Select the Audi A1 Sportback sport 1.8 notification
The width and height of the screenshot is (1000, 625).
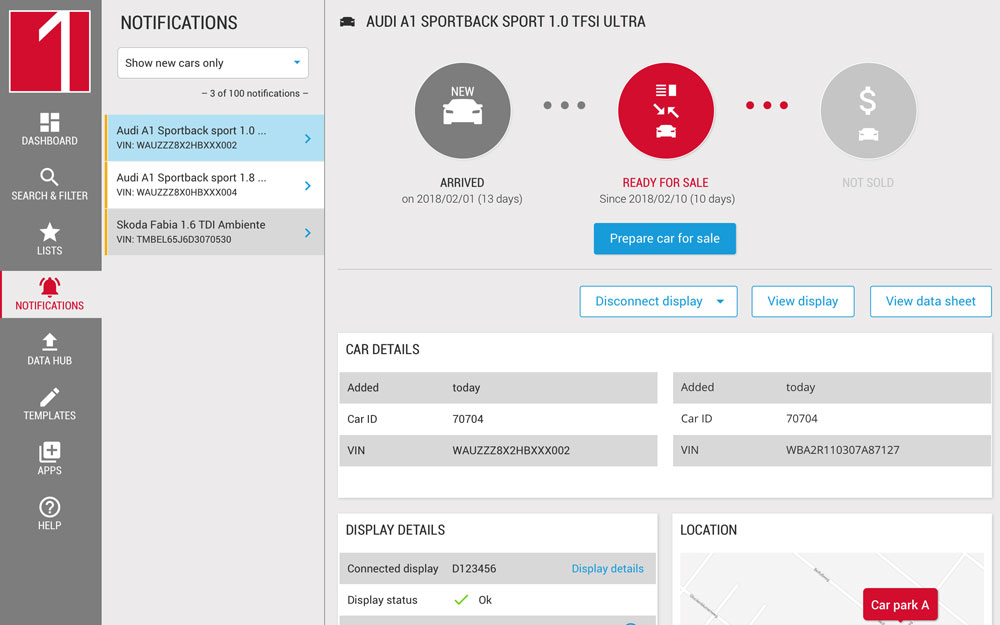215,185
